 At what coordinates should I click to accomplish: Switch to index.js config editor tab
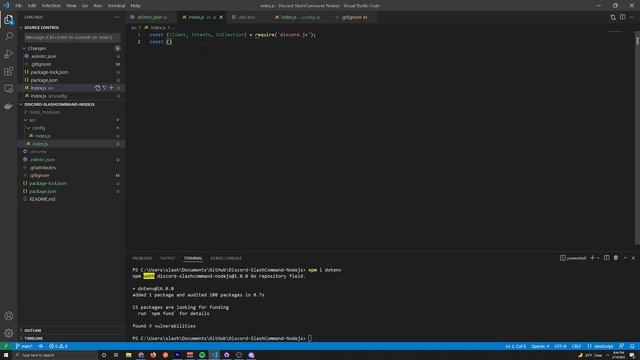tap(299, 17)
